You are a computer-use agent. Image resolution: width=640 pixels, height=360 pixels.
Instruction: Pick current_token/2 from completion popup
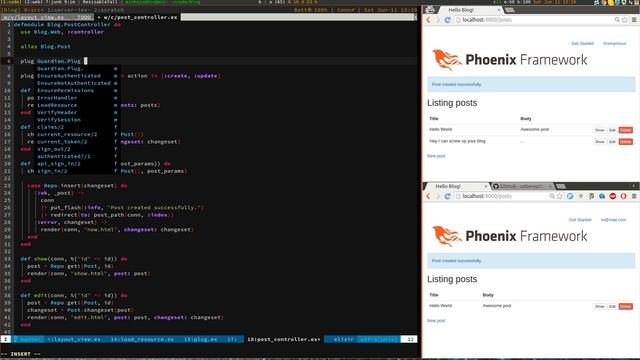pyautogui.click(x=77, y=142)
